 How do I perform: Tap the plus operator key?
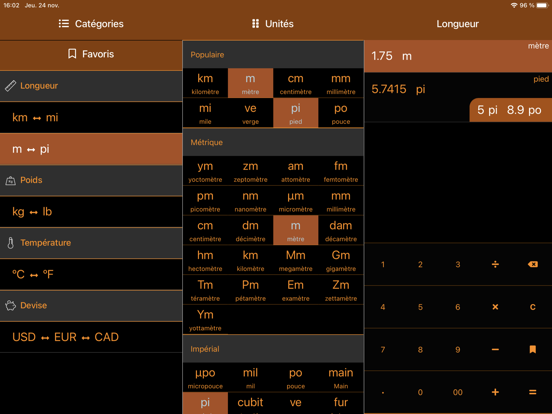tap(495, 392)
